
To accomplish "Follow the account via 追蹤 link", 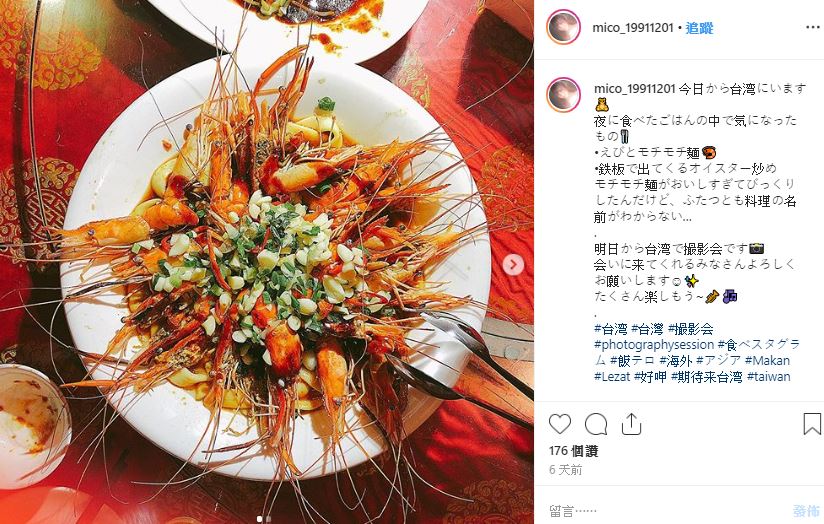I will click(699, 28).
